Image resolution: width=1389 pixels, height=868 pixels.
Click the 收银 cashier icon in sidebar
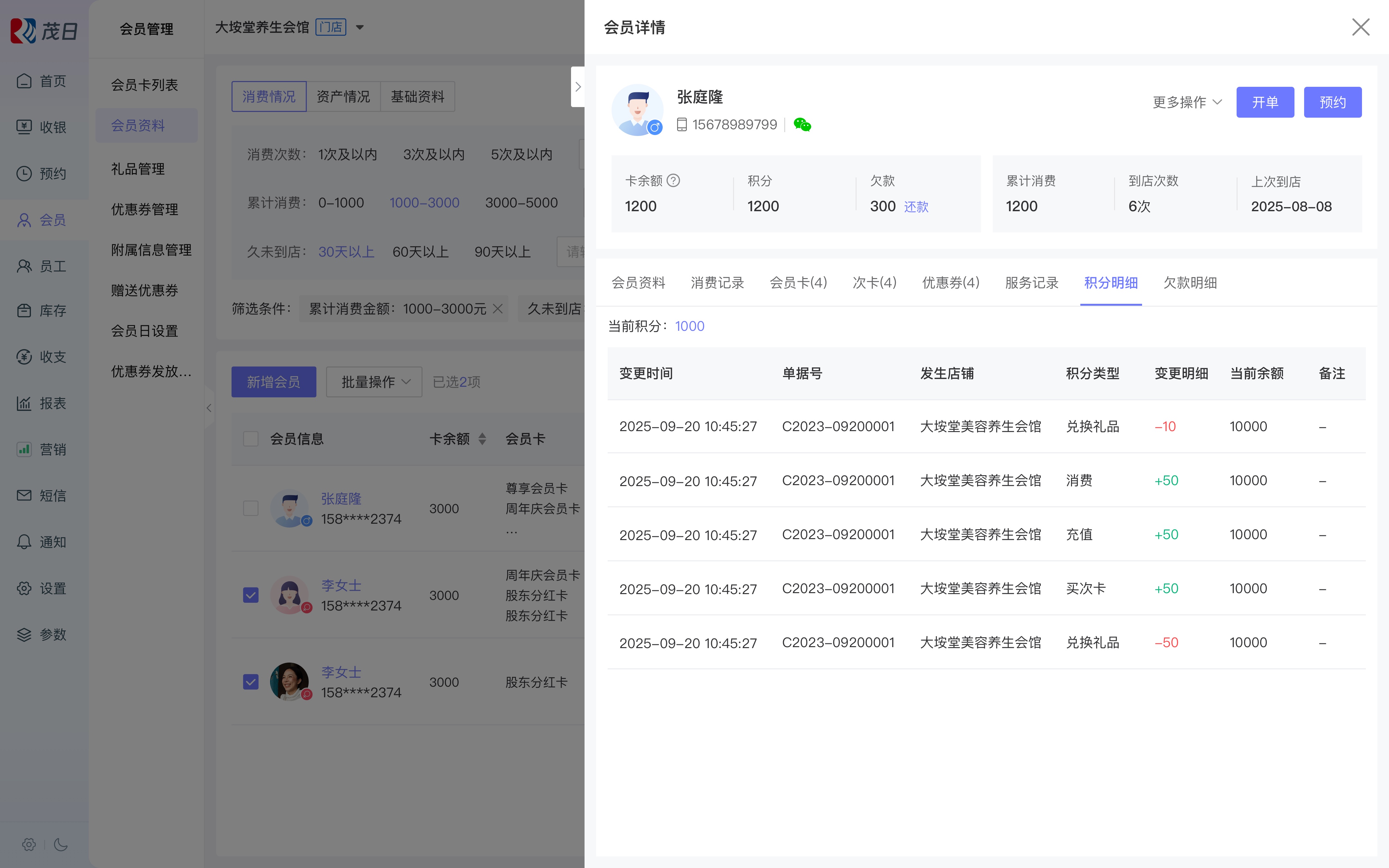(x=24, y=127)
